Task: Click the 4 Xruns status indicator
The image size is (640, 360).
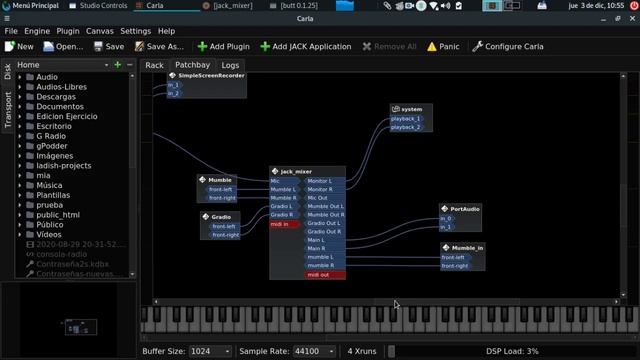Action: pos(362,351)
